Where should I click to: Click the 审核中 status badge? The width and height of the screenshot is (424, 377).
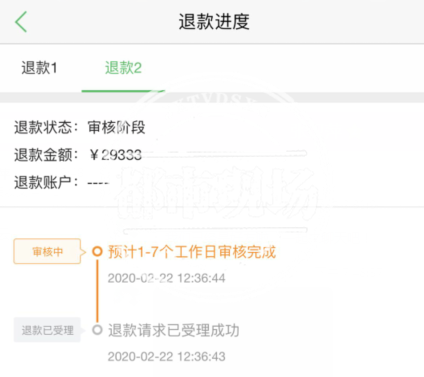click(x=47, y=251)
